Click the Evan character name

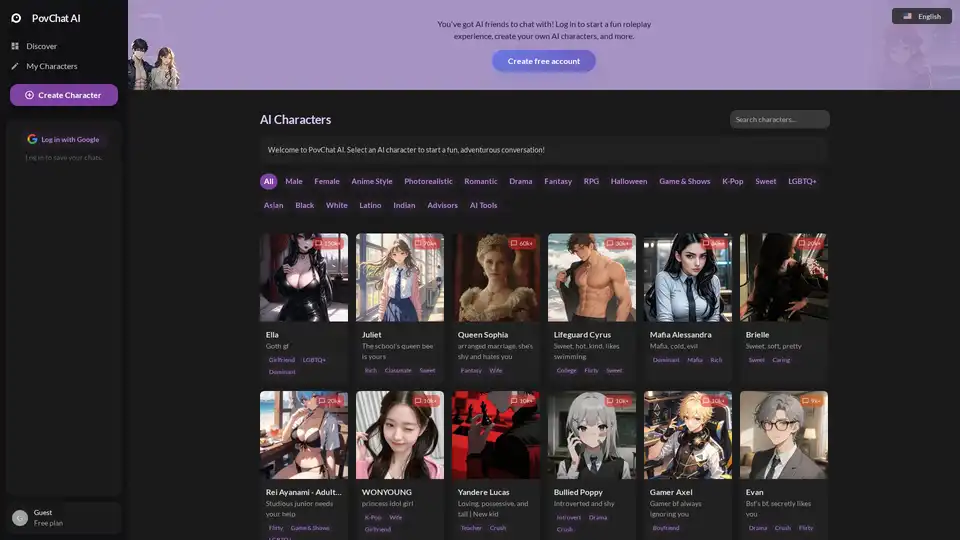click(x=755, y=492)
